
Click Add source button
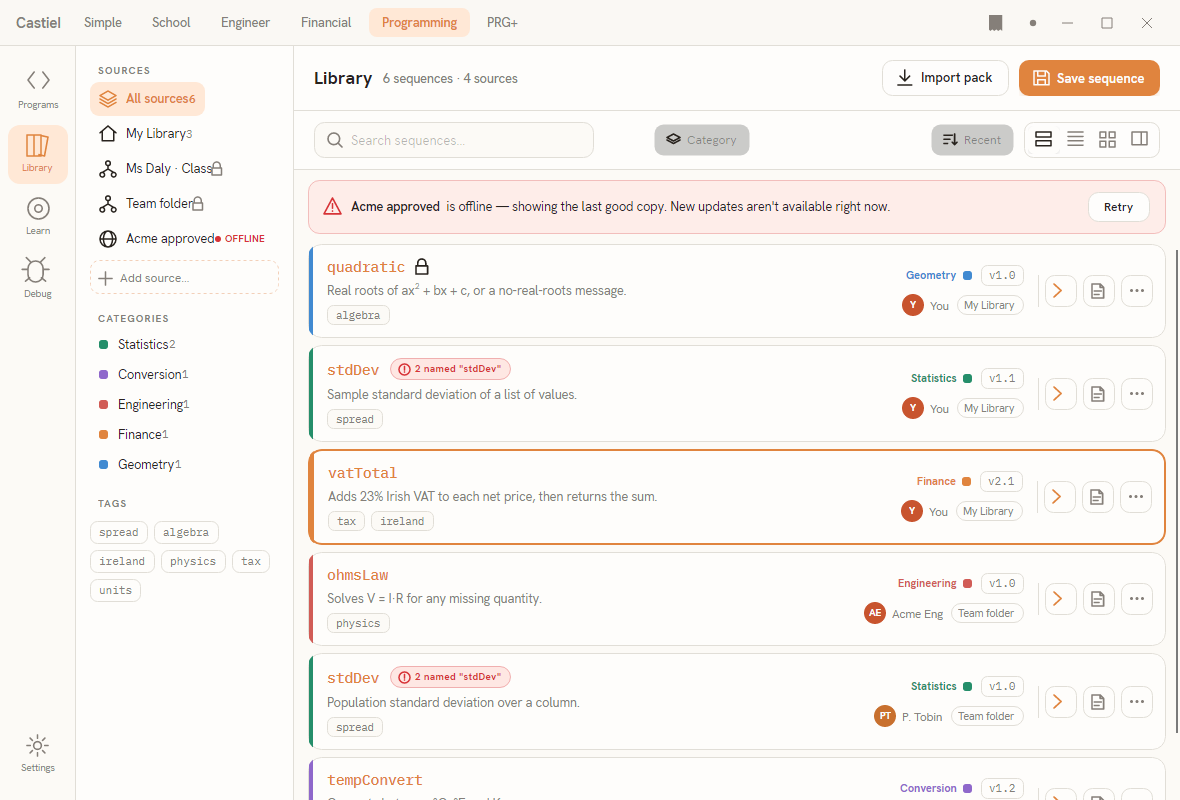[184, 278]
